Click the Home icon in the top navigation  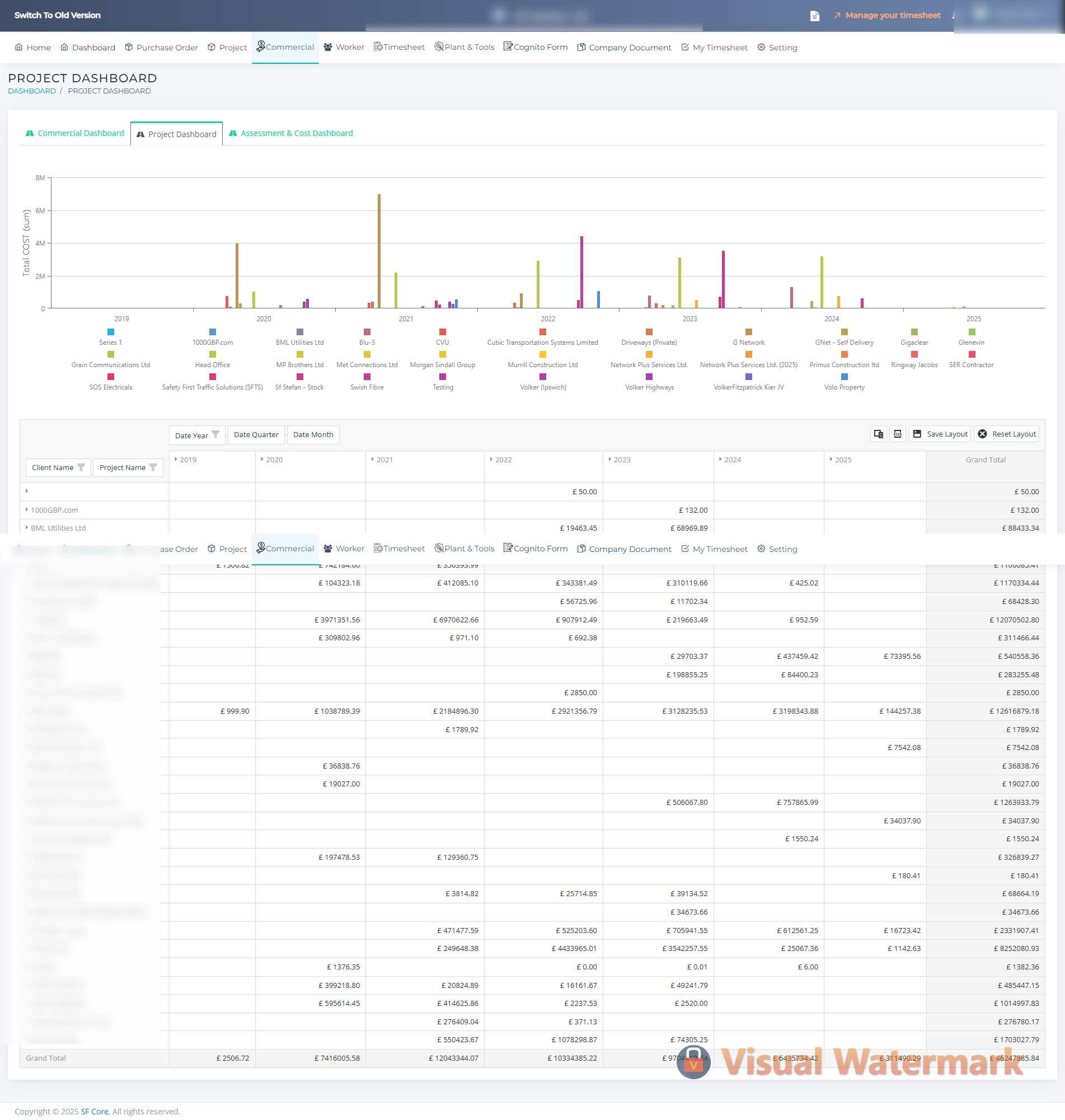pyautogui.click(x=18, y=47)
